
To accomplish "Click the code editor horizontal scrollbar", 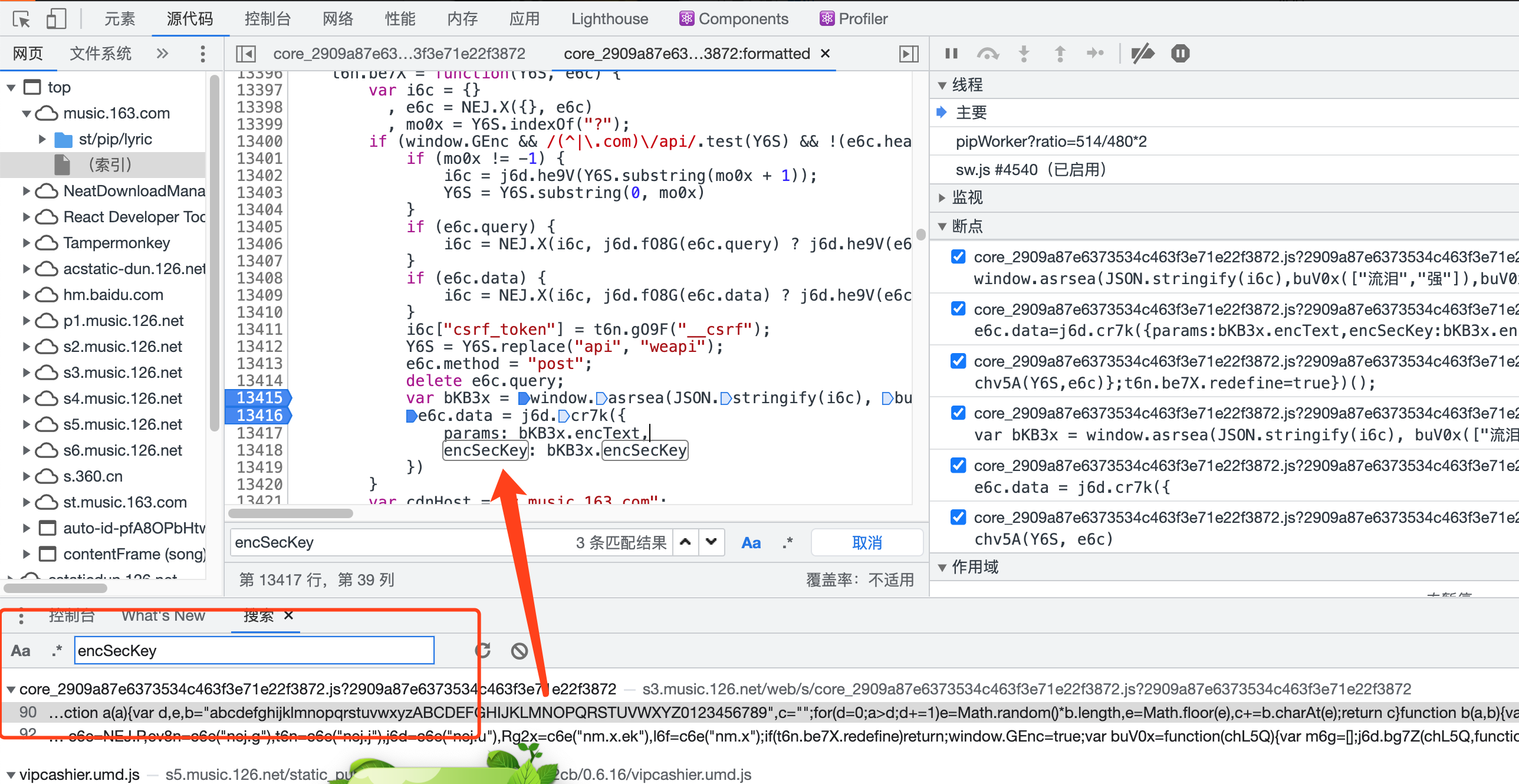I will point(291,513).
